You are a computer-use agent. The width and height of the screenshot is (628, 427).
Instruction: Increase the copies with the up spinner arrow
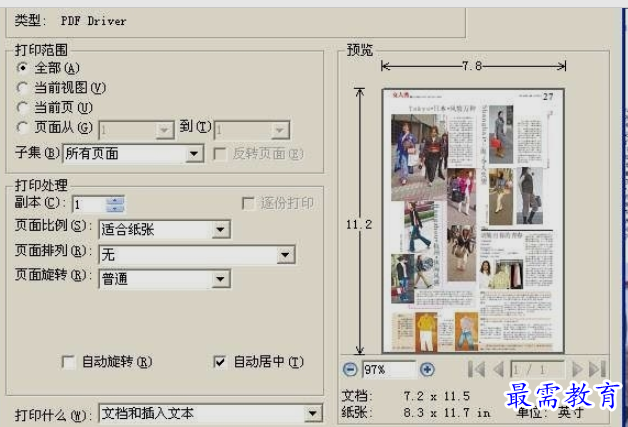tap(115, 200)
